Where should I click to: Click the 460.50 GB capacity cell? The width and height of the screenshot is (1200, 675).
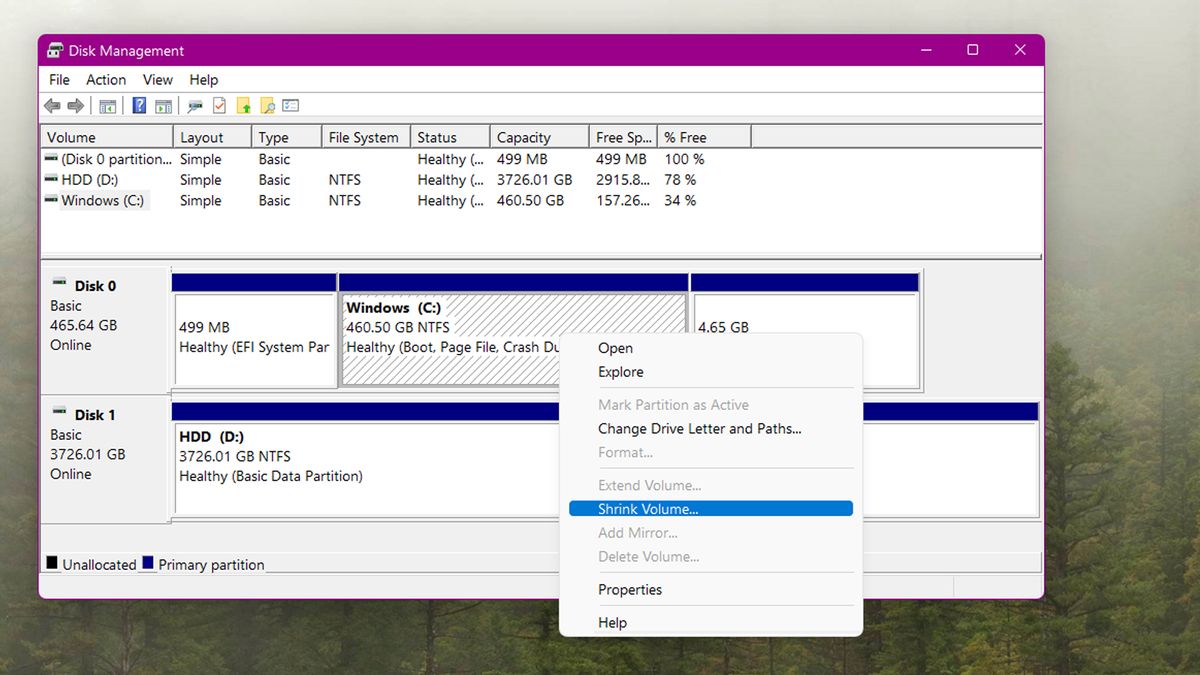tap(530, 201)
